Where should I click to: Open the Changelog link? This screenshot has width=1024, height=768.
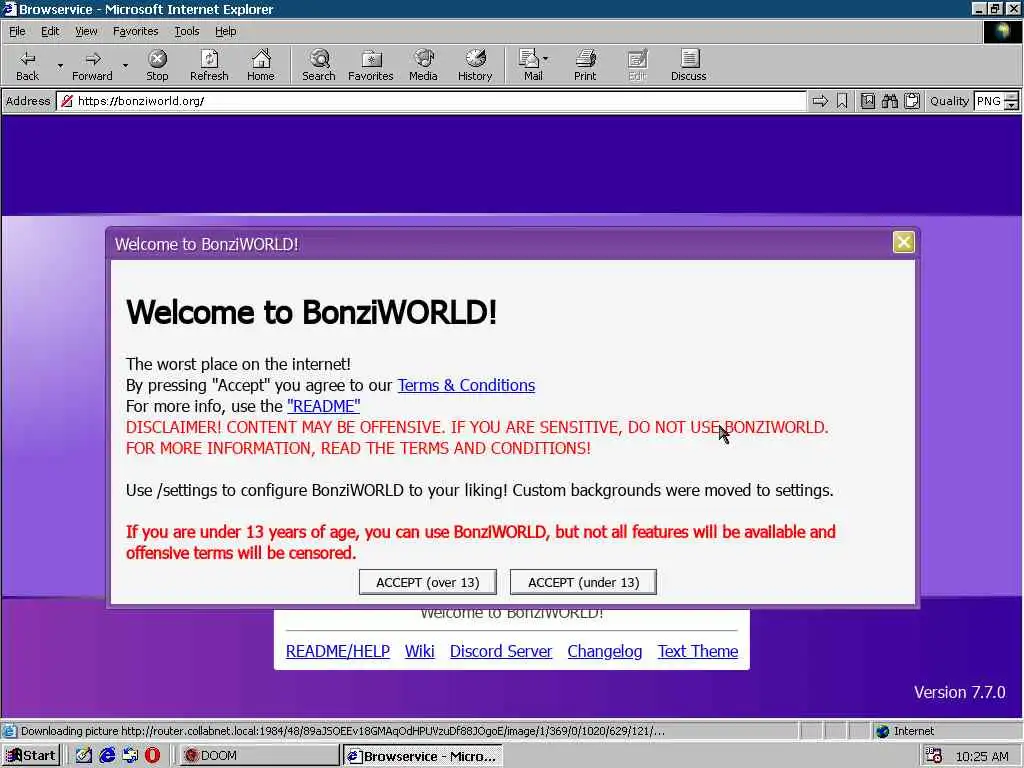605,651
